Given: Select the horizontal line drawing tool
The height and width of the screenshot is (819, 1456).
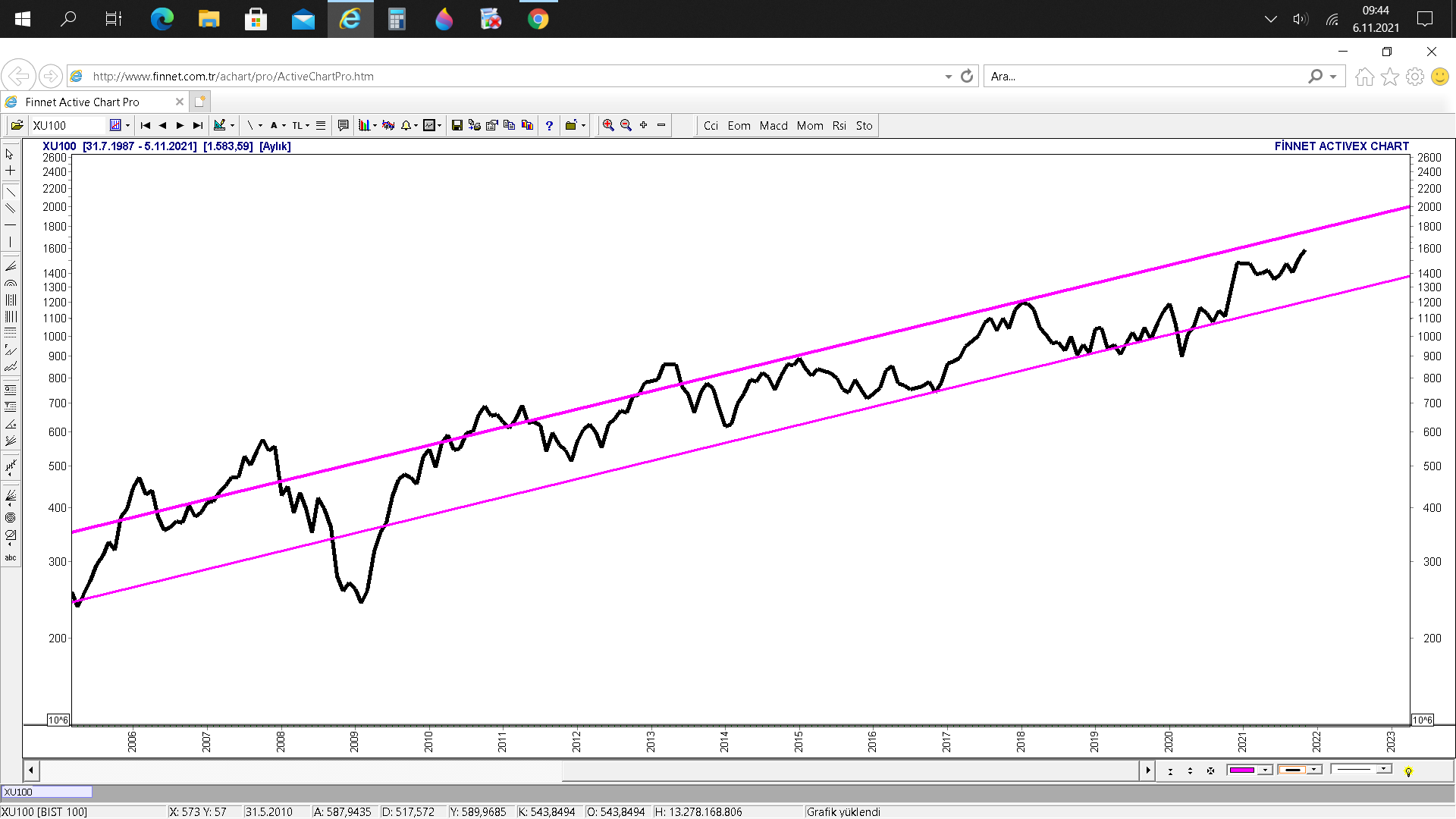Looking at the screenshot, I should (x=11, y=225).
